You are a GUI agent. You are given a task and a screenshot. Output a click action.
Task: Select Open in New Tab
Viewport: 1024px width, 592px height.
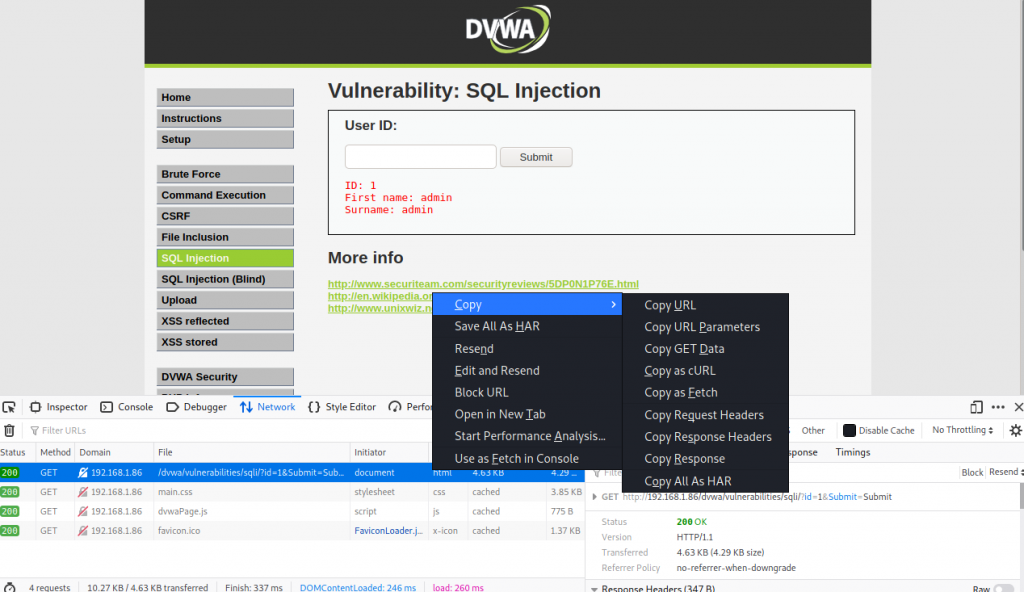pyautogui.click(x=527, y=414)
